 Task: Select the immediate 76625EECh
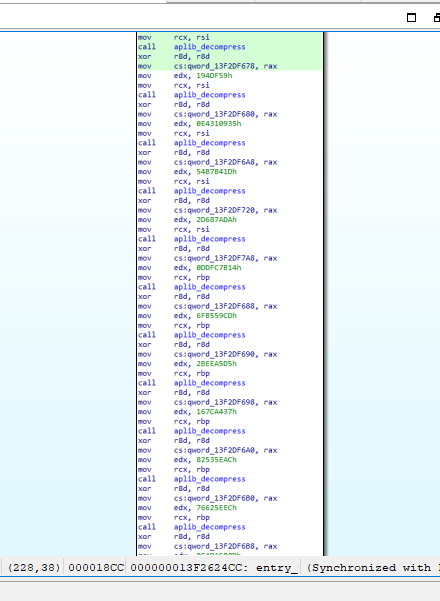(x=217, y=508)
